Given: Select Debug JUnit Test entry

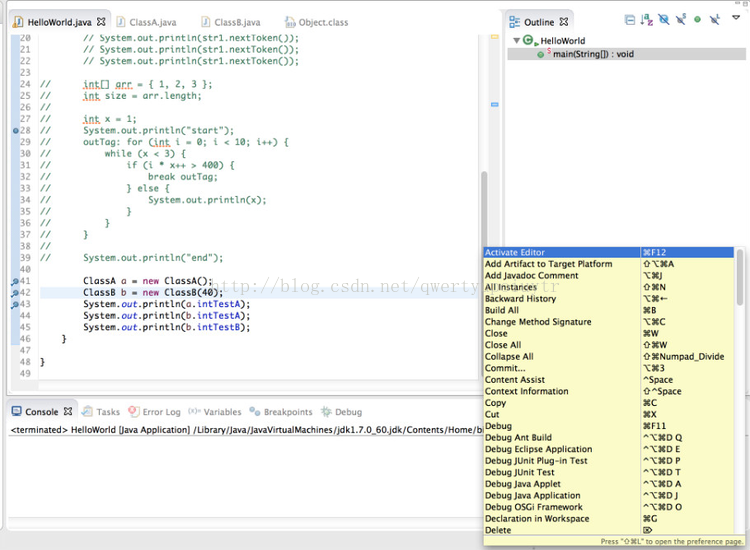Looking at the screenshot, I should [x=608, y=472].
